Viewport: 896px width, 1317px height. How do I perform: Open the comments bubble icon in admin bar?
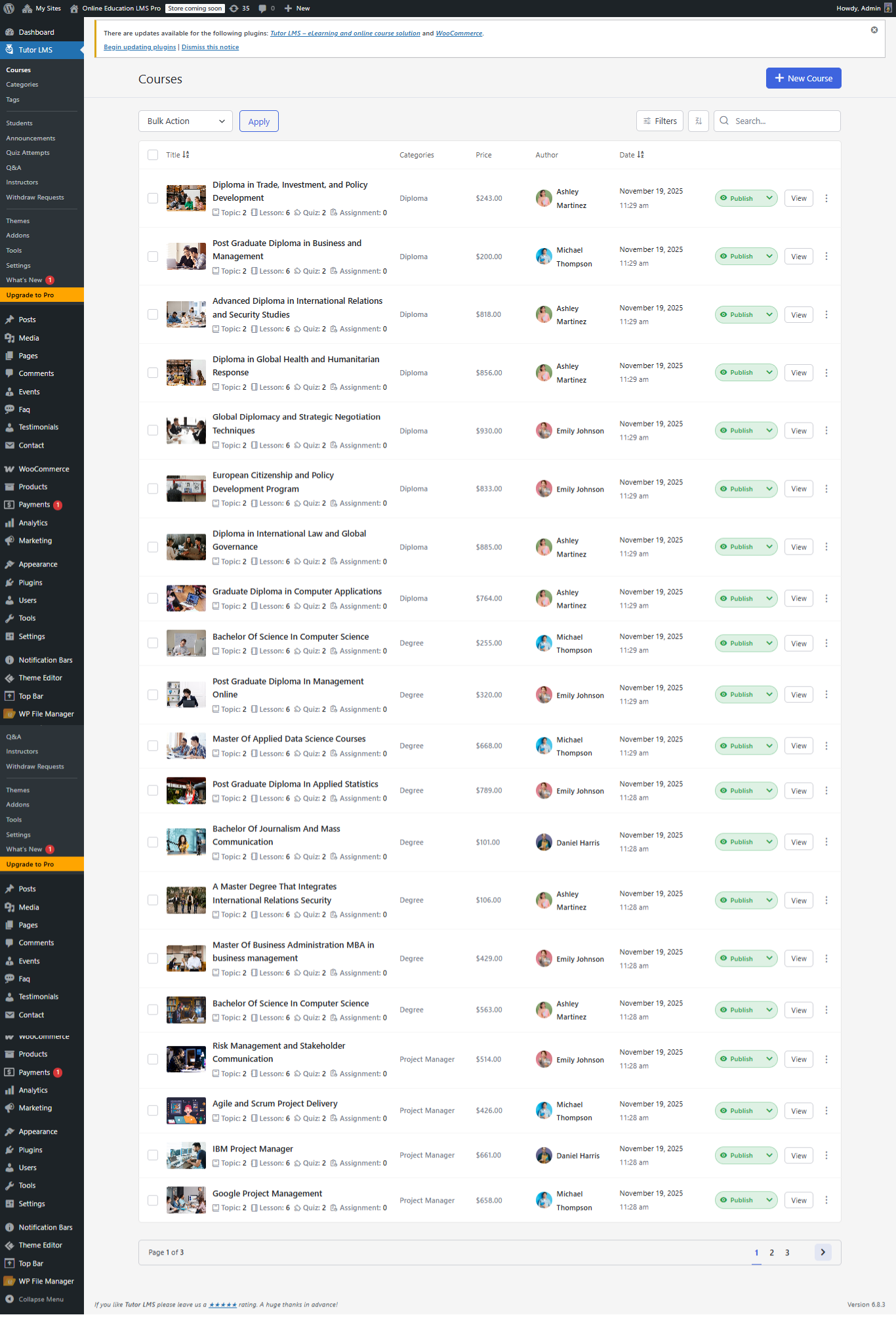click(x=263, y=9)
